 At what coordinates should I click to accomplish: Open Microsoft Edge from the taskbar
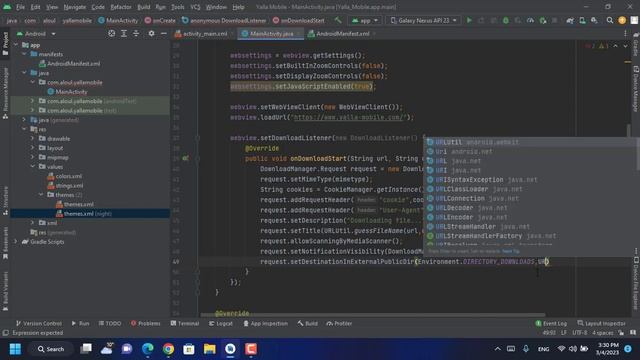tap(147, 349)
